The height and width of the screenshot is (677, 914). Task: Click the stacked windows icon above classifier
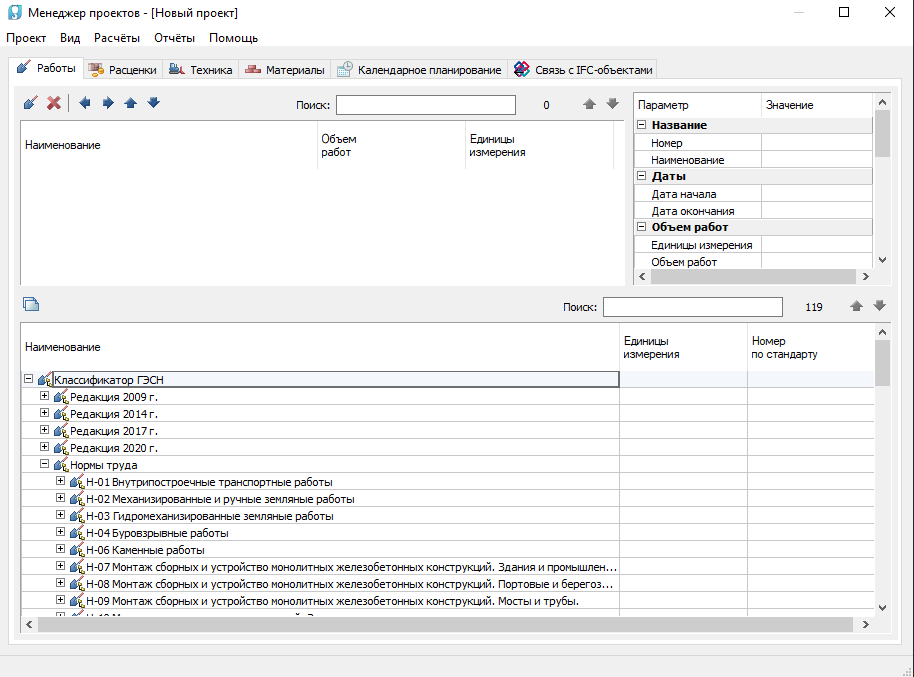click(31, 305)
